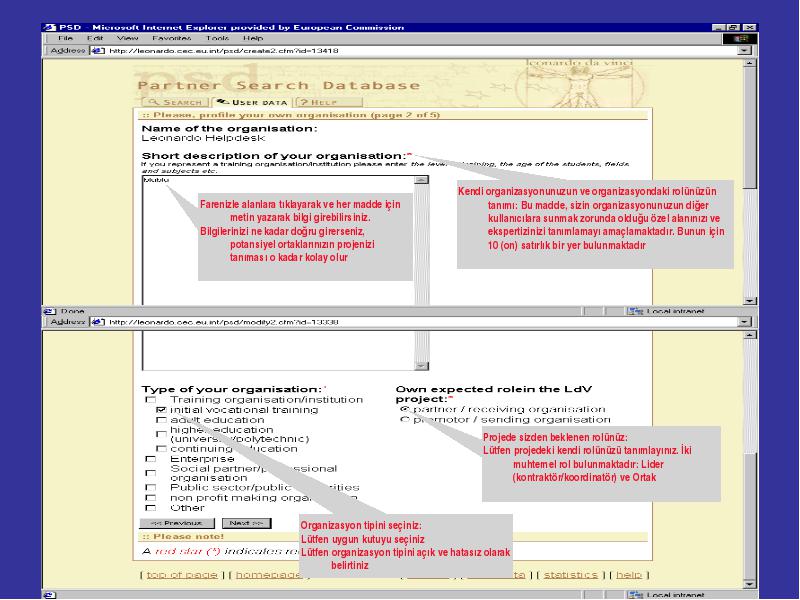This screenshot has height=600, width=800.
Task: Click the IE logo in the title bar
Action: (50, 28)
